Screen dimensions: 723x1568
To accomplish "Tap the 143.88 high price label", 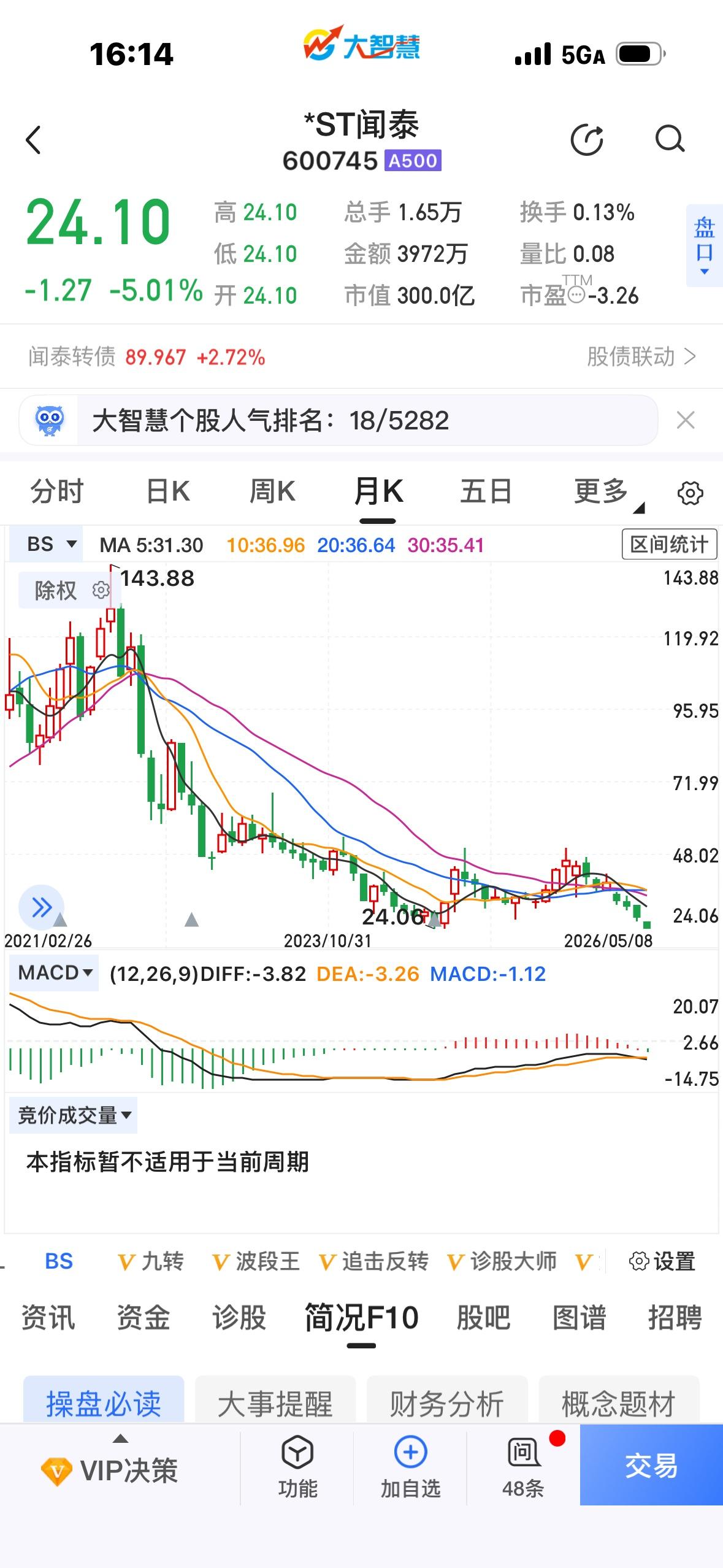I will coord(157,578).
